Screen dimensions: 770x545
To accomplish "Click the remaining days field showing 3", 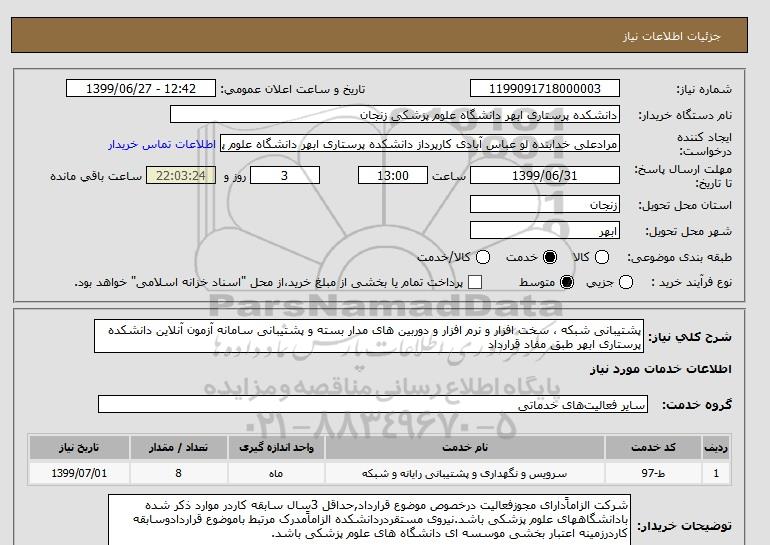I will tap(285, 175).
